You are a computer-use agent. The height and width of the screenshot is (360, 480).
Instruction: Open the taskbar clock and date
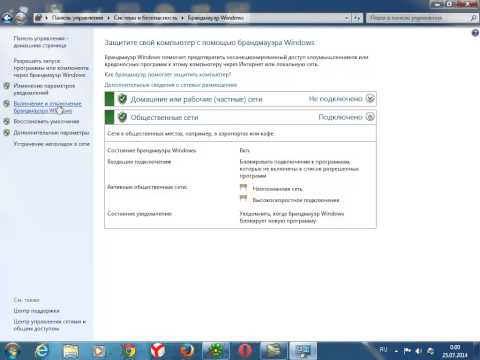[455, 351]
